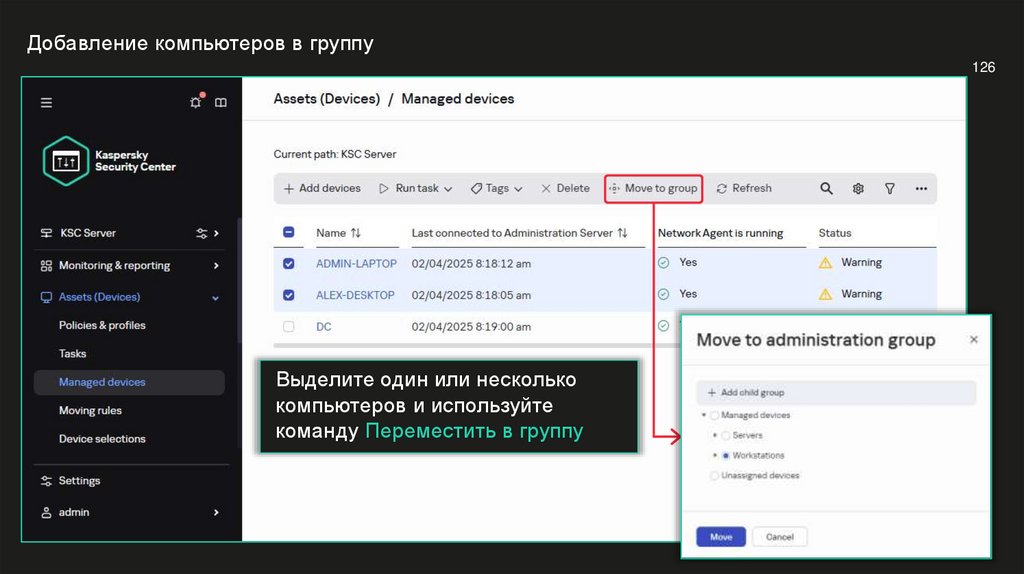1024x574 pixels.
Task: Open Device selections page
Action: click(x=102, y=439)
